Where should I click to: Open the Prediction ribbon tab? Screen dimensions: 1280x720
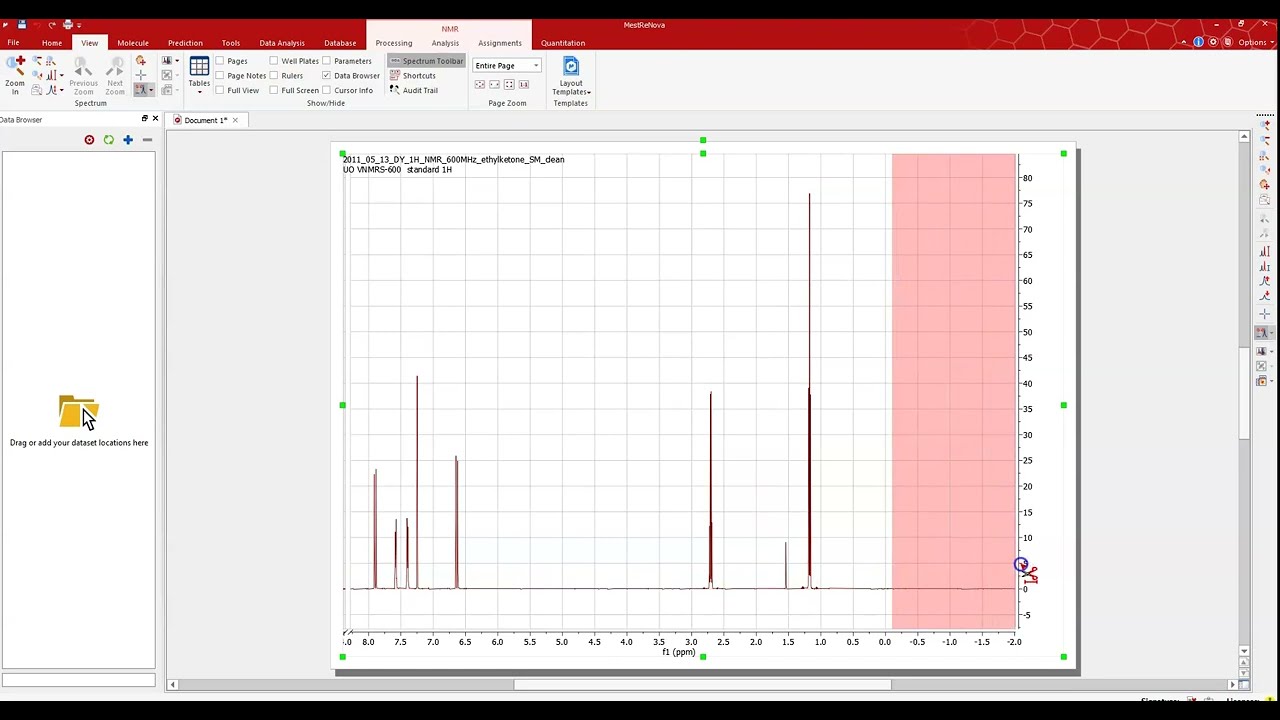coord(185,43)
